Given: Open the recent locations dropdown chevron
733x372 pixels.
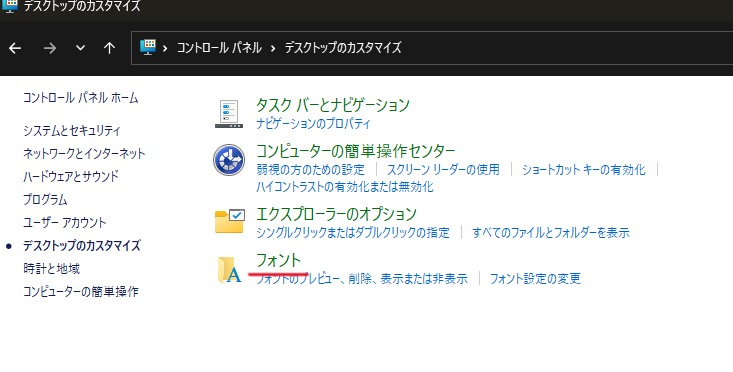Looking at the screenshot, I should coord(80,48).
